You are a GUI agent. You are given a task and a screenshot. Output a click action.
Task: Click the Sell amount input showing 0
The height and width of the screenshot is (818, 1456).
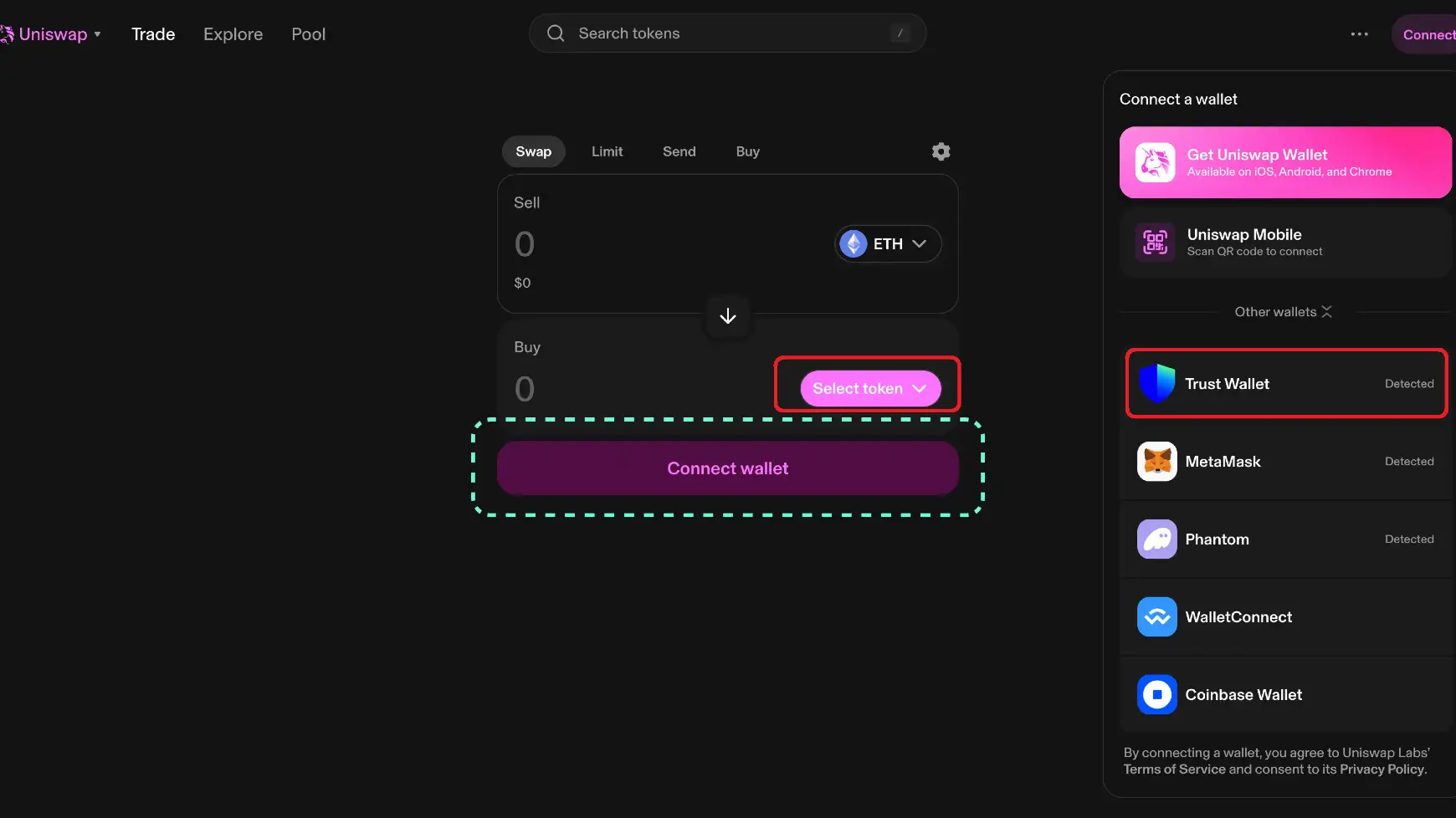pyautogui.click(x=525, y=244)
